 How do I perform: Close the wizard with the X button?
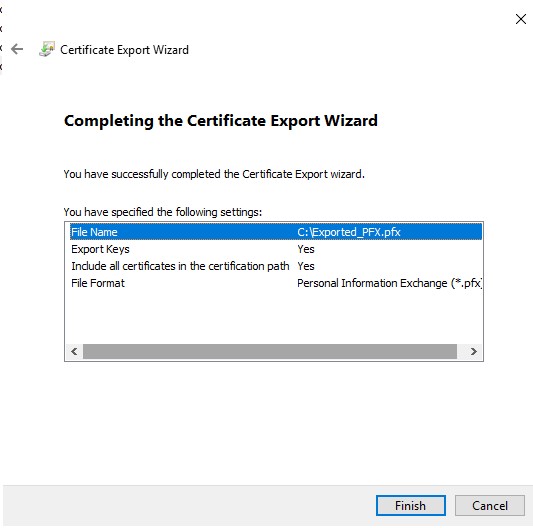520,19
